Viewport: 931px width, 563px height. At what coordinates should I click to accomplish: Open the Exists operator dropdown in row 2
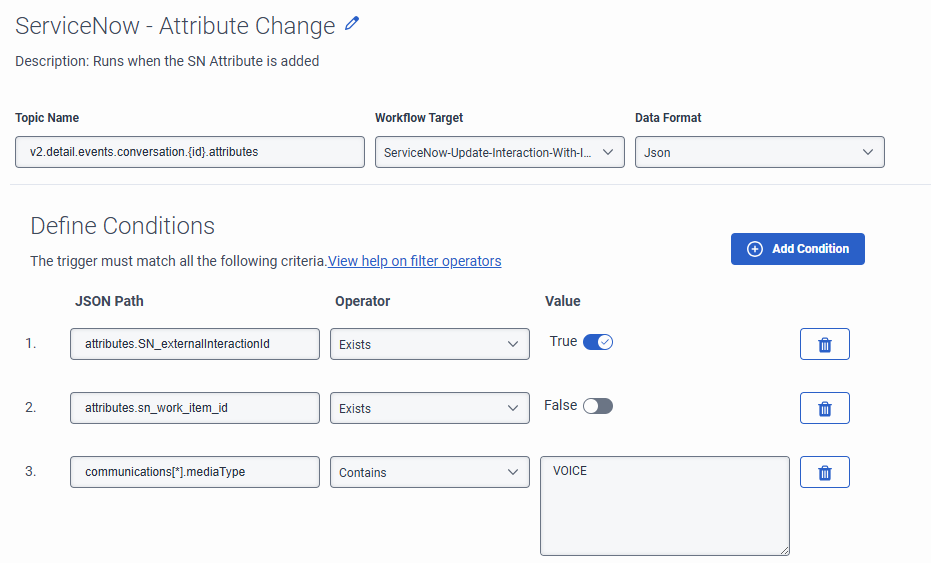(429, 408)
